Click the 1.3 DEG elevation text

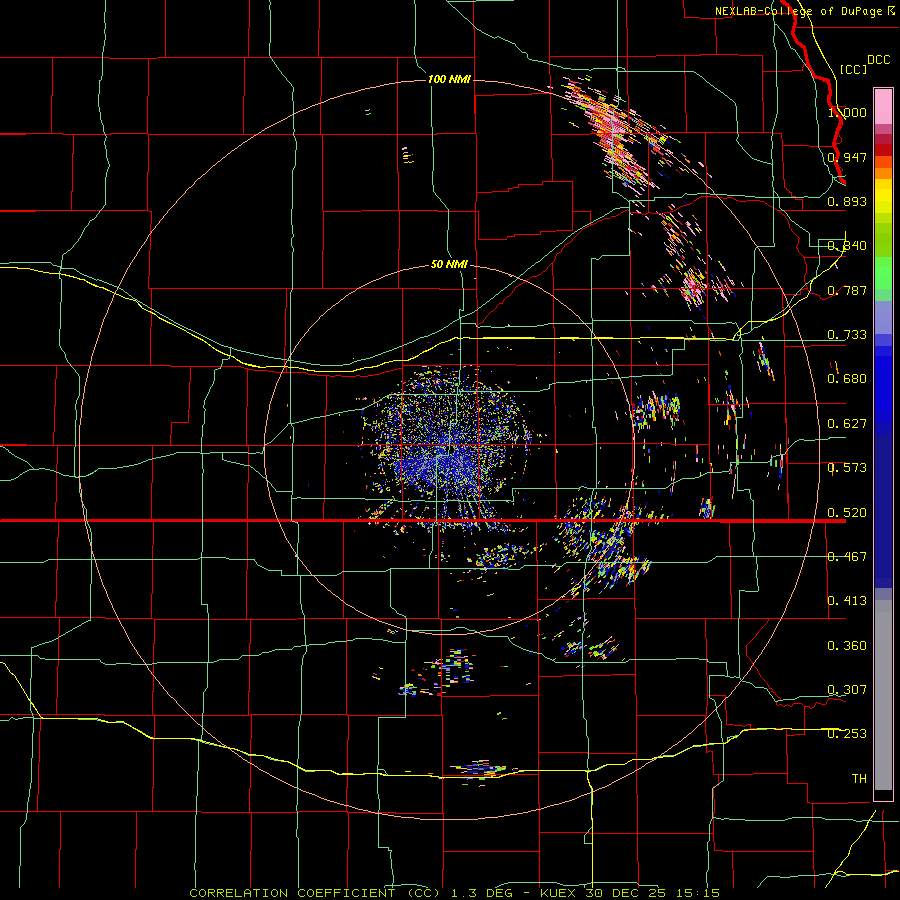pyautogui.click(x=482, y=893)
